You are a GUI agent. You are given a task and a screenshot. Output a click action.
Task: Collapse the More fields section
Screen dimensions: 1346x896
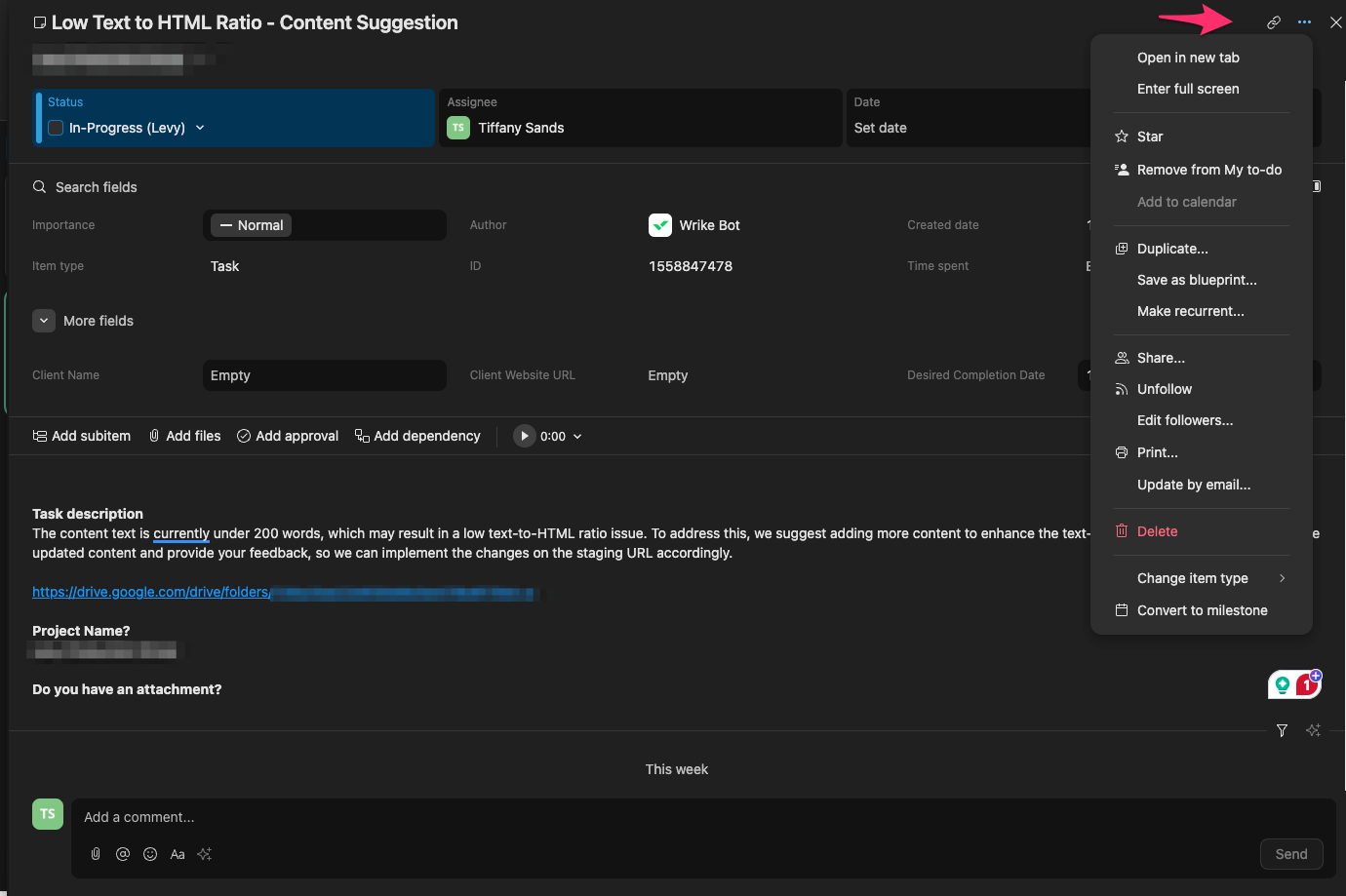(44, 321)
